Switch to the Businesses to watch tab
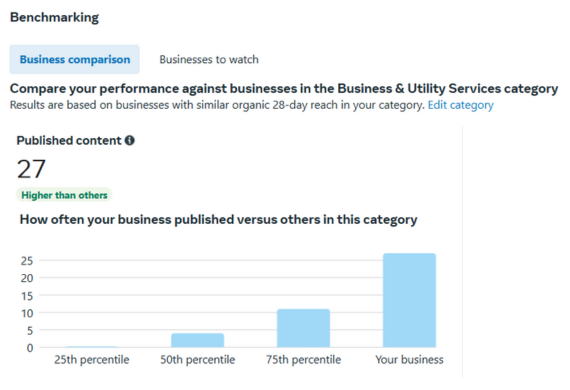This screenshot has height=390, width=570. tap(209, 59)
